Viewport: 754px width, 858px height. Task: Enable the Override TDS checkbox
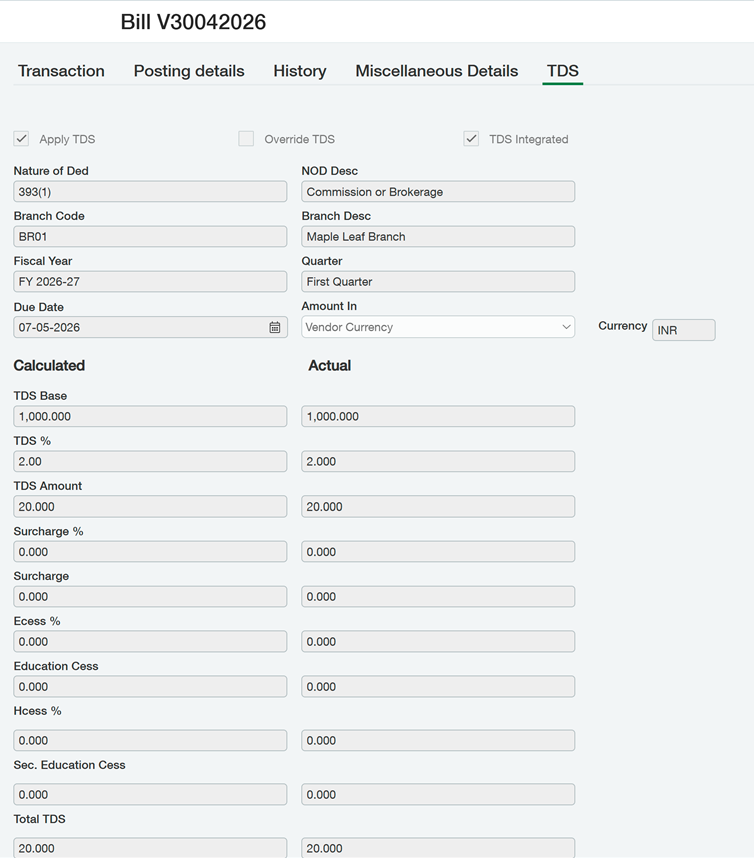[x=246, y=139]
